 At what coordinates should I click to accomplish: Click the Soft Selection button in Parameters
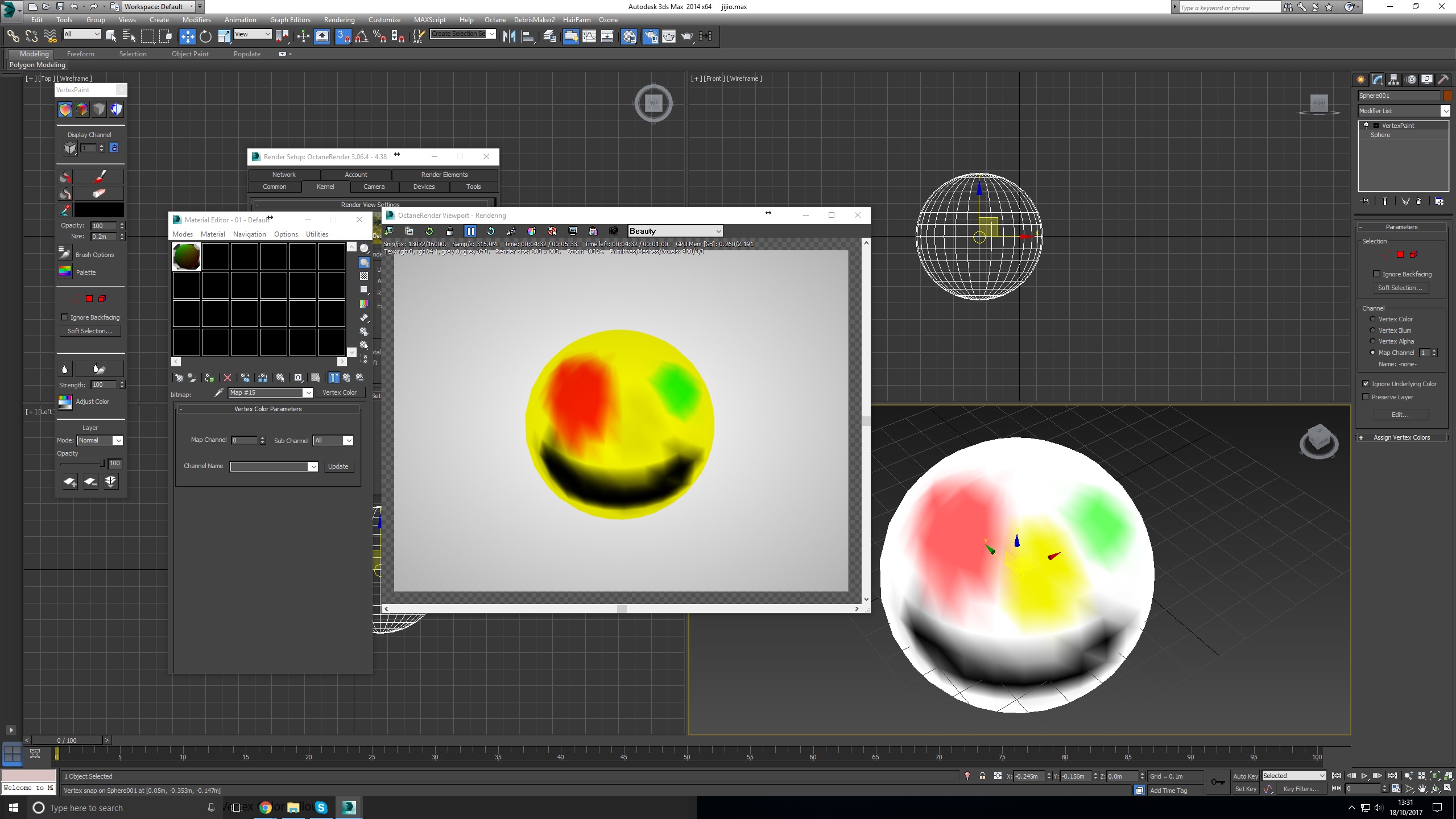pyautogui.click(x=1400, y=288)
